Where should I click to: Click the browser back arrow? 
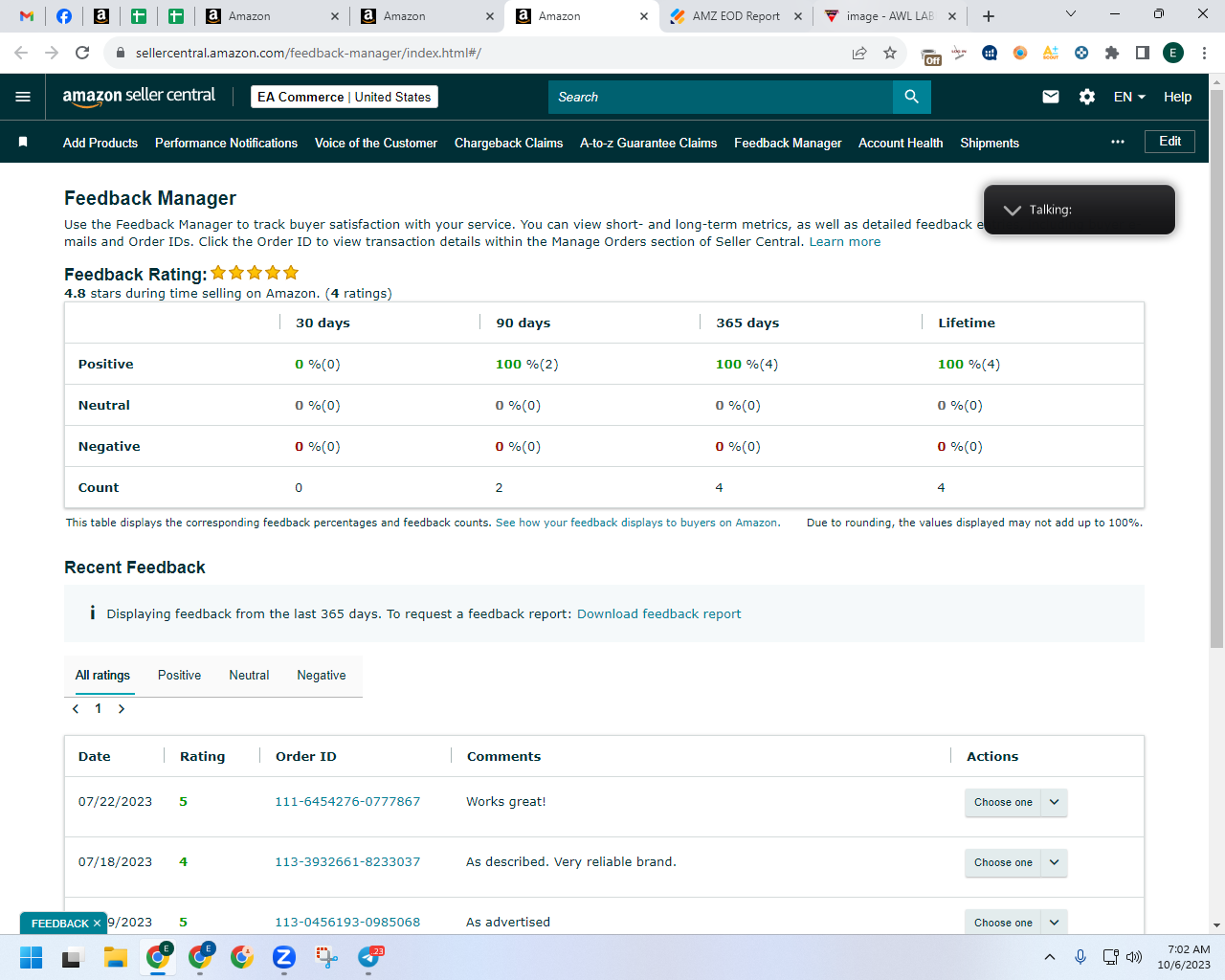point(21,53)
